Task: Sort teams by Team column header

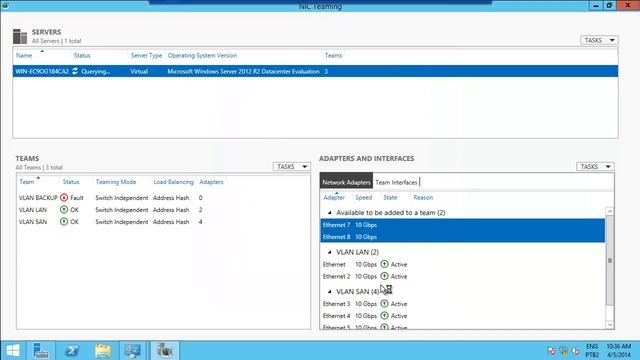Action: [x=27, y=182]
